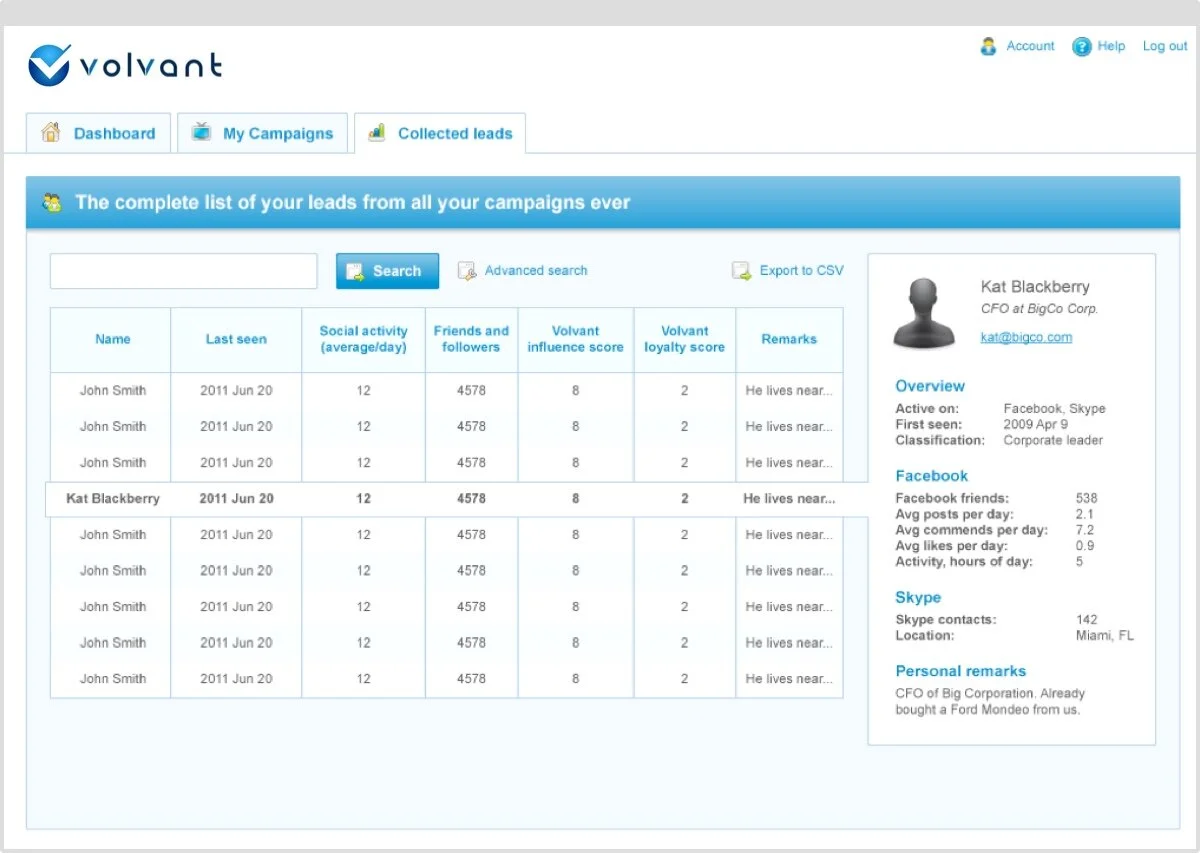Open Help via the question mark icon

point(1081,46)
